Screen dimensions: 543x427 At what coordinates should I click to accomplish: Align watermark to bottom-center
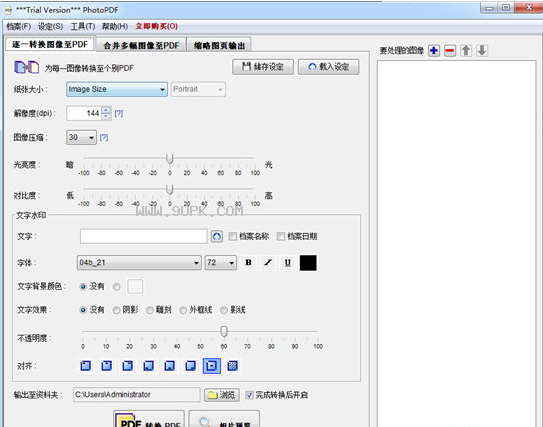(169, 366)
